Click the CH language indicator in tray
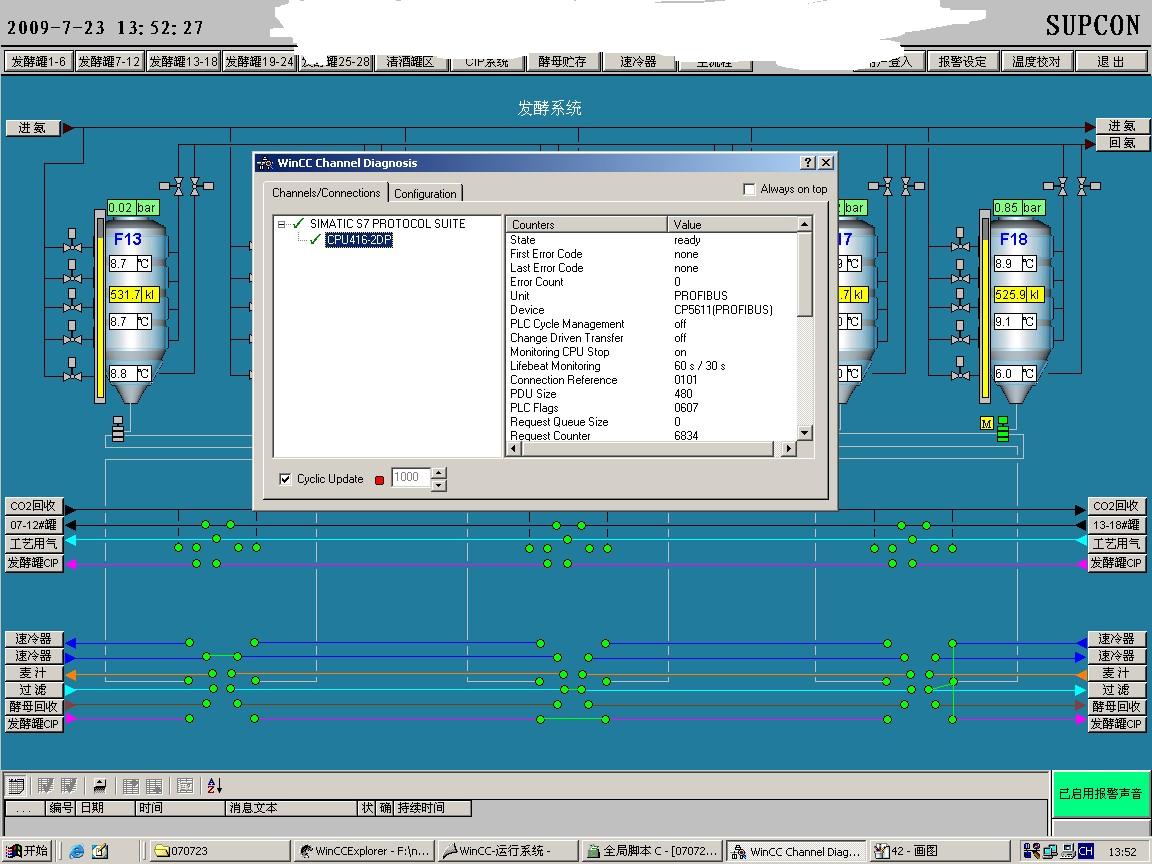This screenshot has height=864, width=1152. tap(1086, 852)
